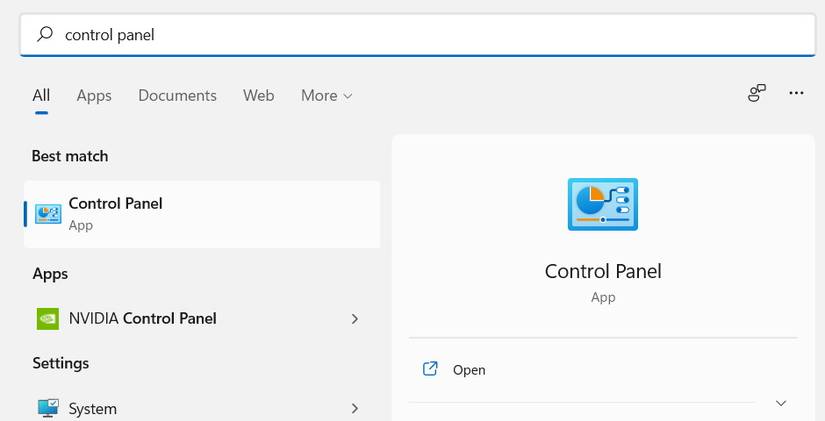
Task: Click the large Control Panel preview icon
Action: pos(603,205)
